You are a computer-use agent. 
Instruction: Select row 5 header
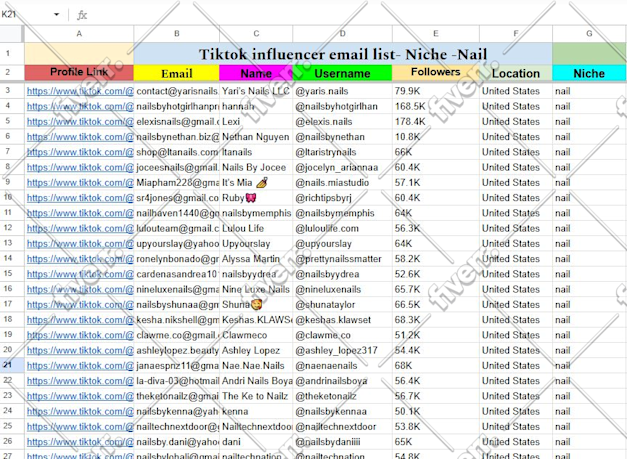[12, 121]
